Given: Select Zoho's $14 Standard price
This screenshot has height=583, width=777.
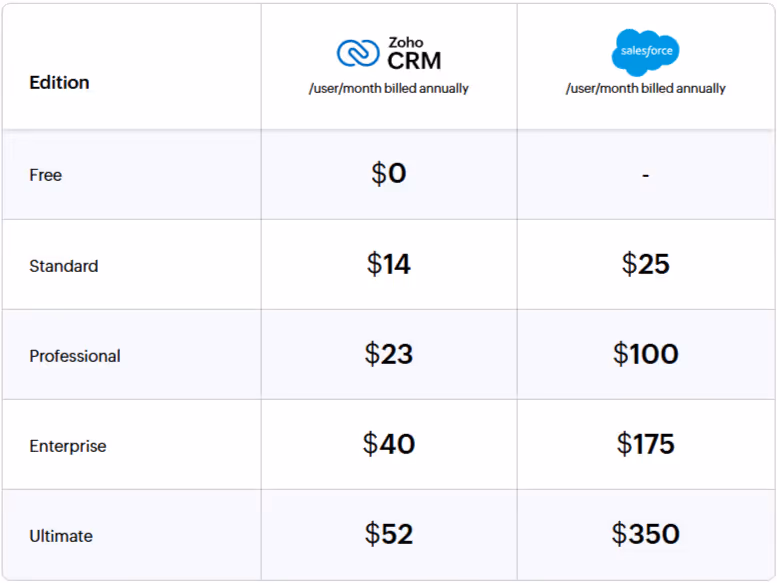Looking at the screenshot, I should coord(389,264).
